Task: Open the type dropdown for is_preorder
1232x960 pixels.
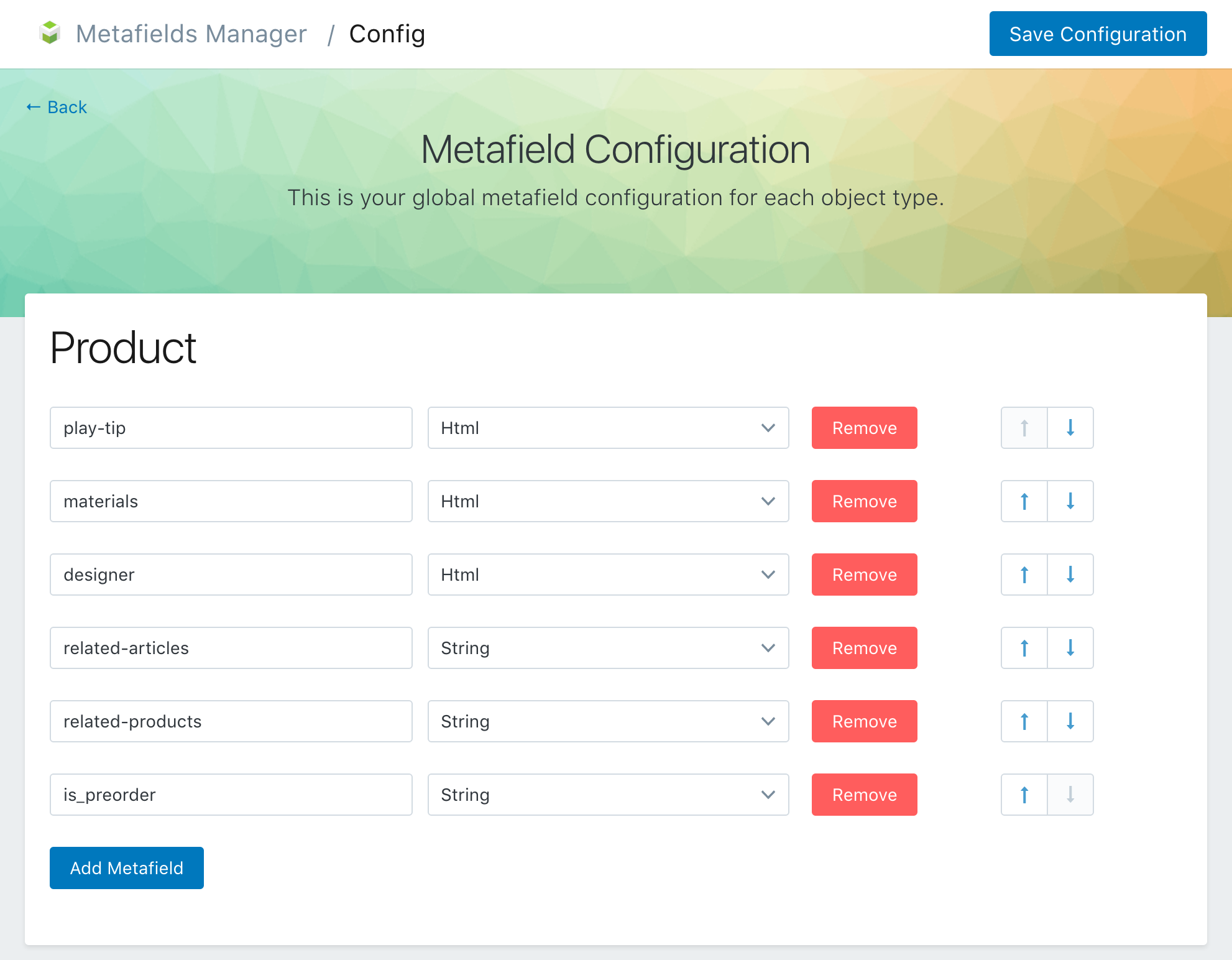Action: click(607, 795)
